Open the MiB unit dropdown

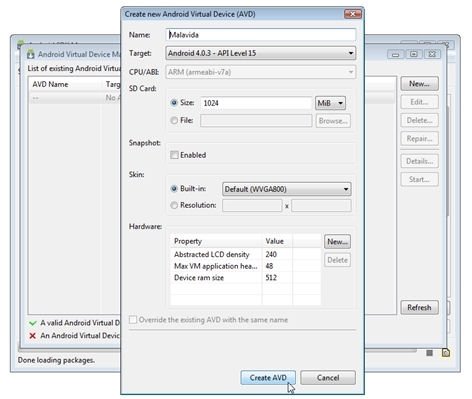(x=330, y=103)
